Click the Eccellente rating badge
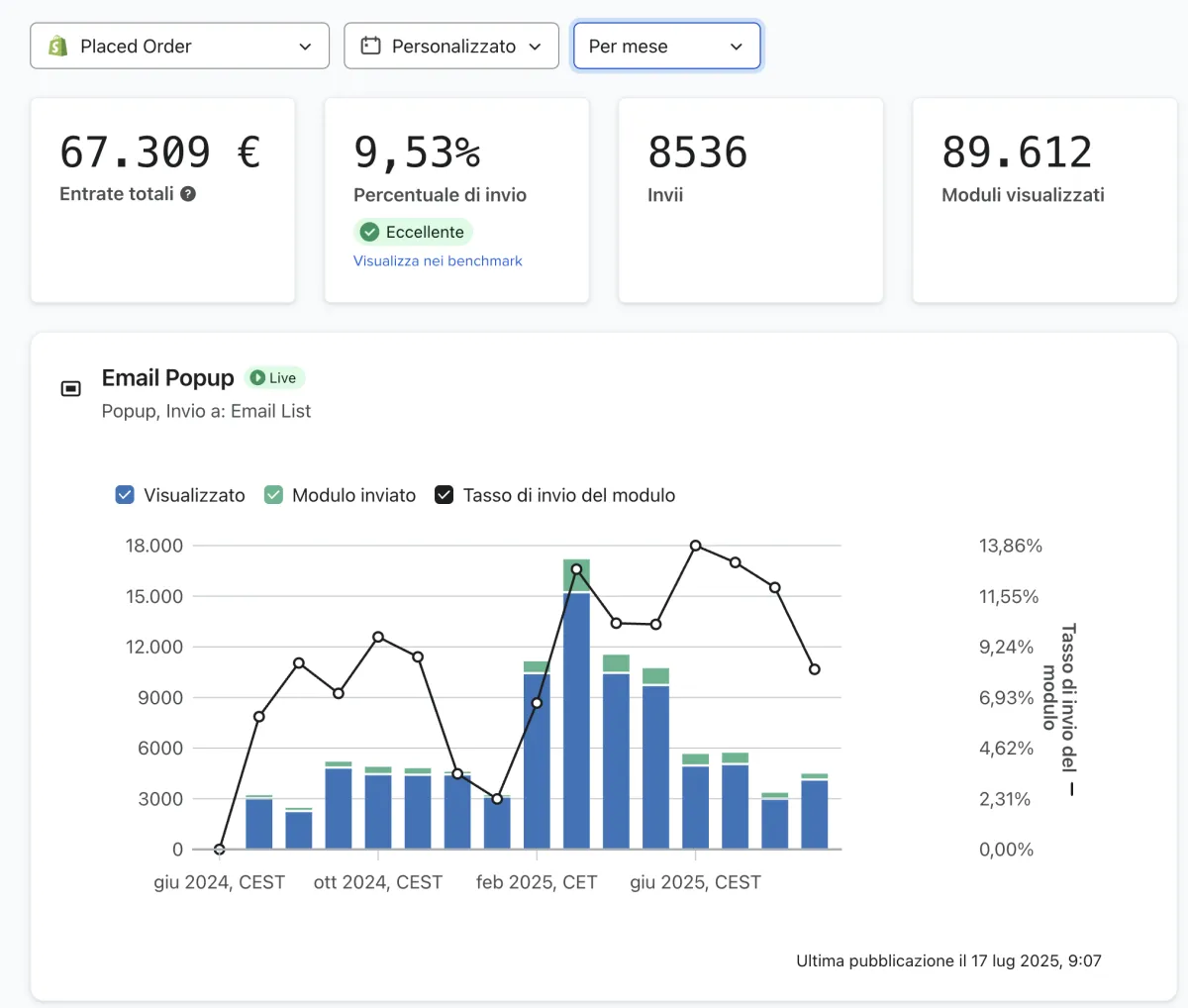The width and height of the screenshot is (1188, 1008). (413, 232)
